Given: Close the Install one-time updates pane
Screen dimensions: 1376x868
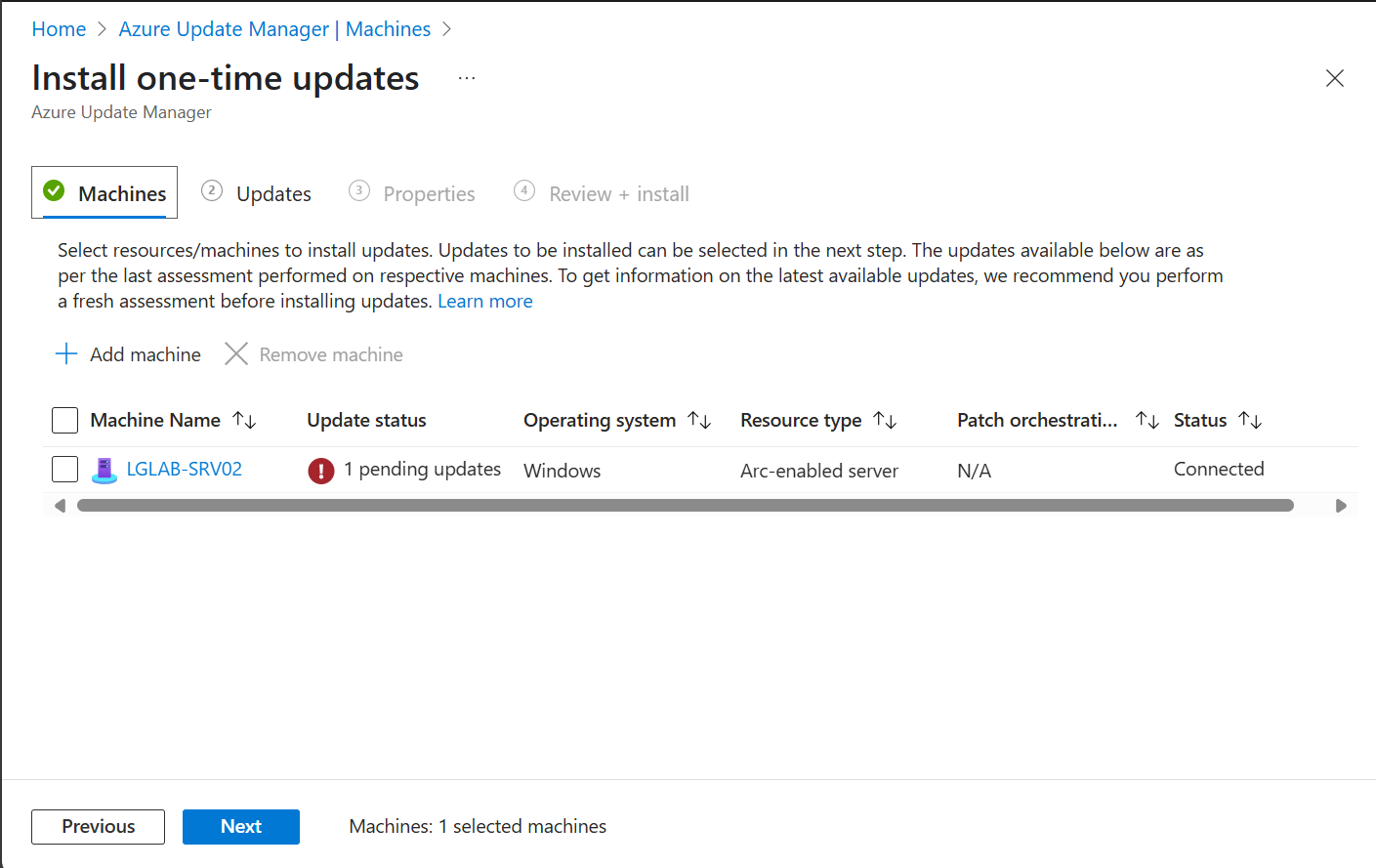Looking at the screenshot, I should [x=1334, y=78].
